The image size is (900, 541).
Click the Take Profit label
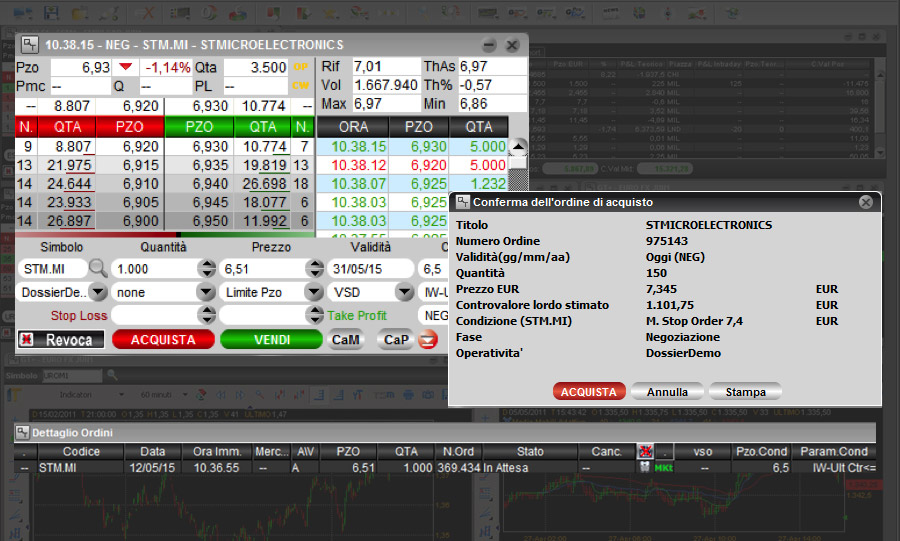pyautogui.click(x=356, y=315)
